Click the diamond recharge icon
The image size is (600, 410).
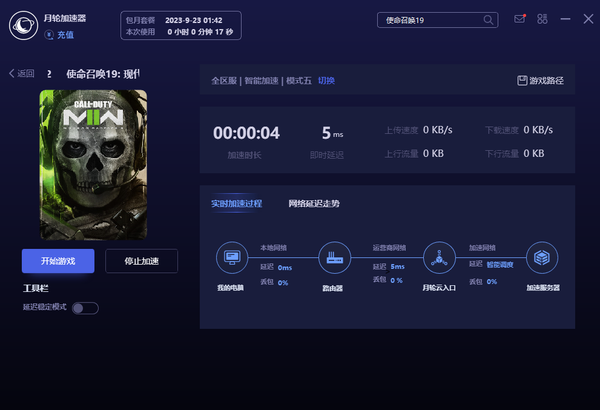[49, 35]
